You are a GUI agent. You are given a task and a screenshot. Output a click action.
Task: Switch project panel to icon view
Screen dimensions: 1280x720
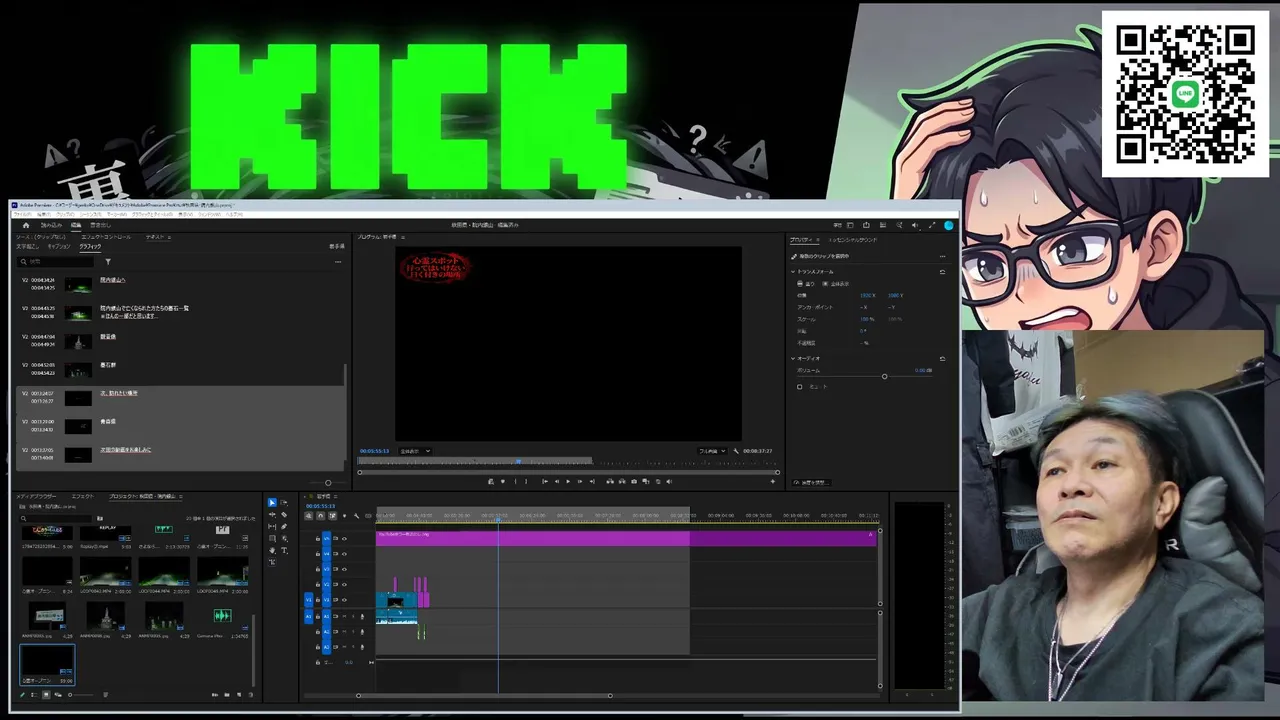click(x=45, y=695)
